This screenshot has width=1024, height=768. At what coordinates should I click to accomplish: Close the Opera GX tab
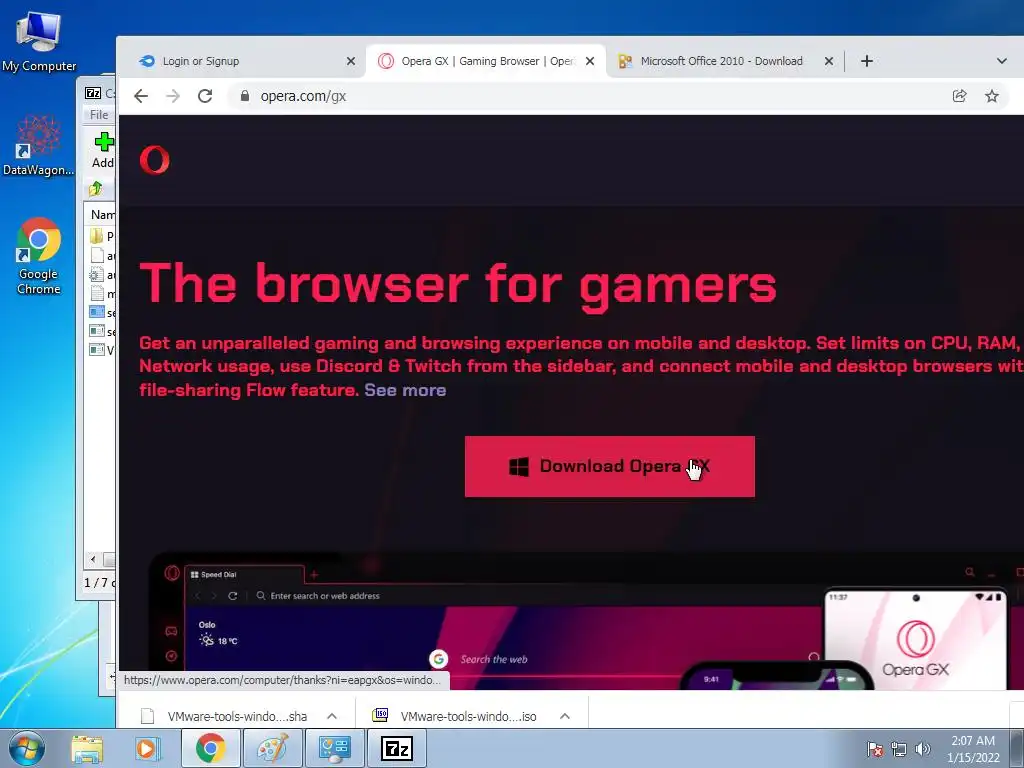(590, 61)
